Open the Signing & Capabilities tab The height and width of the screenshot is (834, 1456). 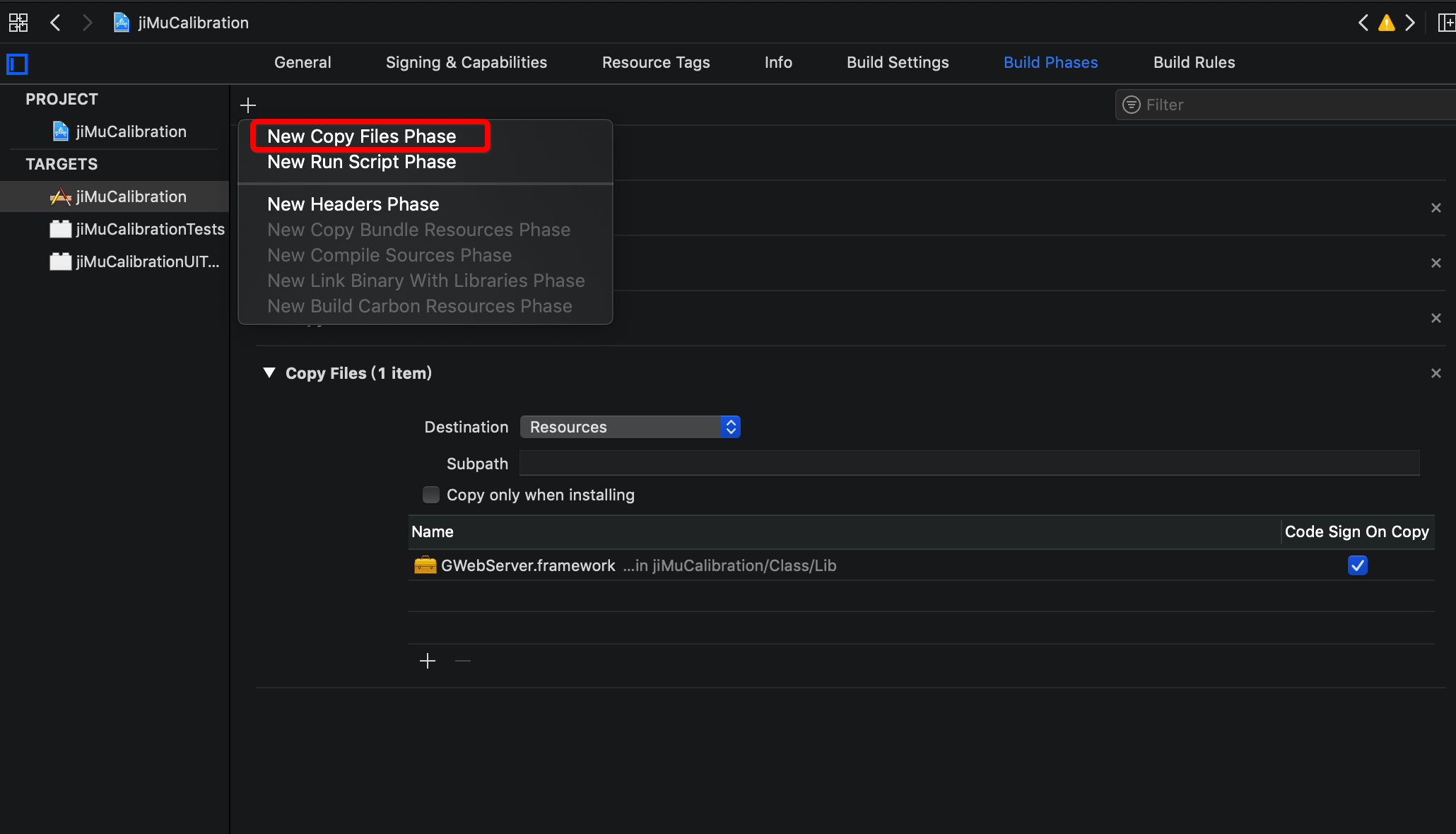[466, 62]
